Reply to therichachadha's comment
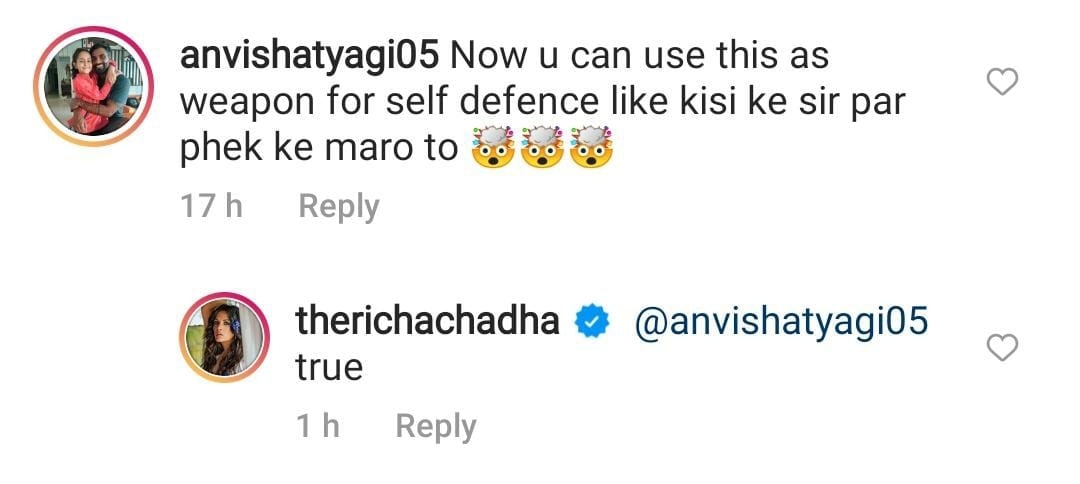 436,427
